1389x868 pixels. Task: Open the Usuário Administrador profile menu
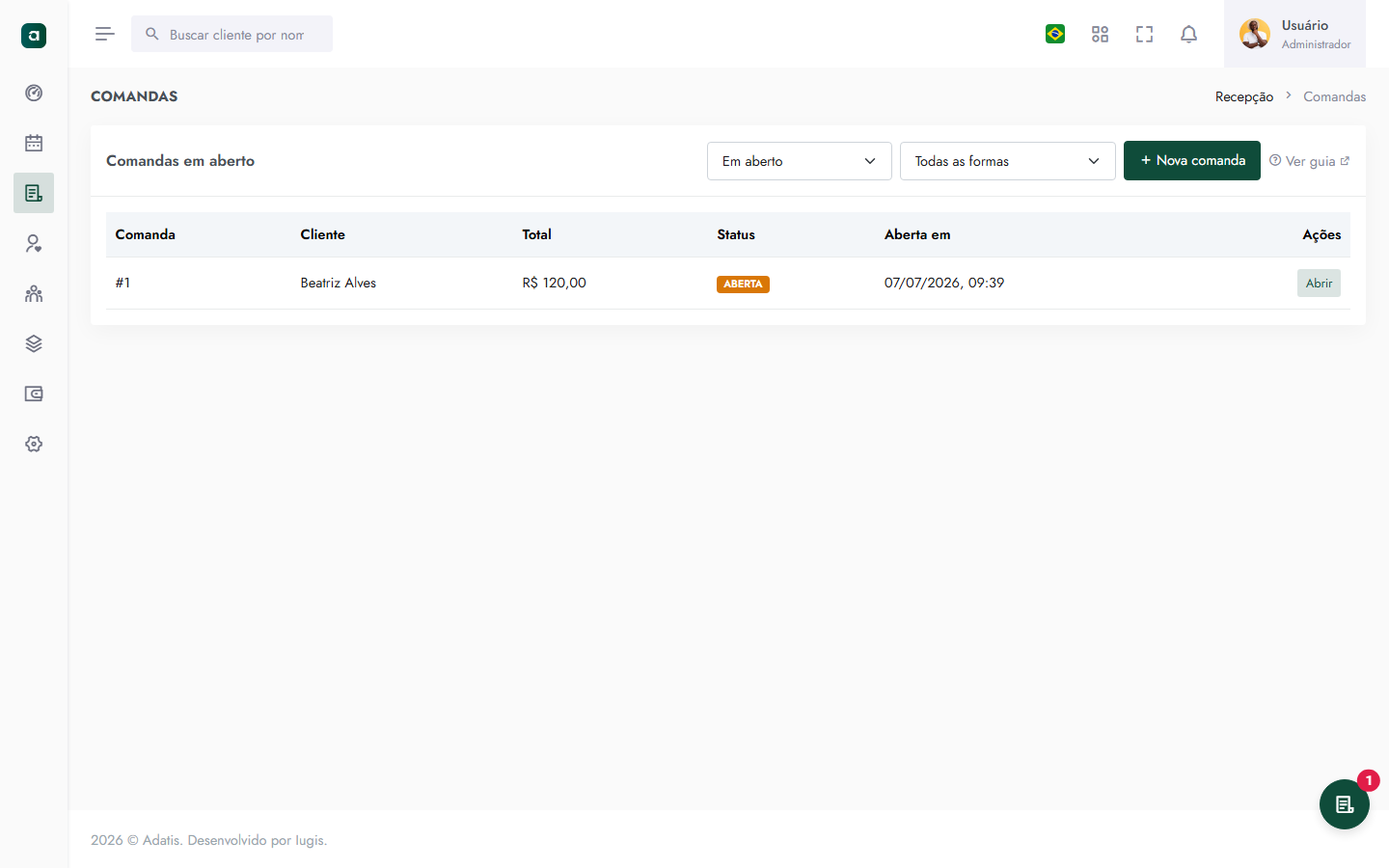[1294, 34]
